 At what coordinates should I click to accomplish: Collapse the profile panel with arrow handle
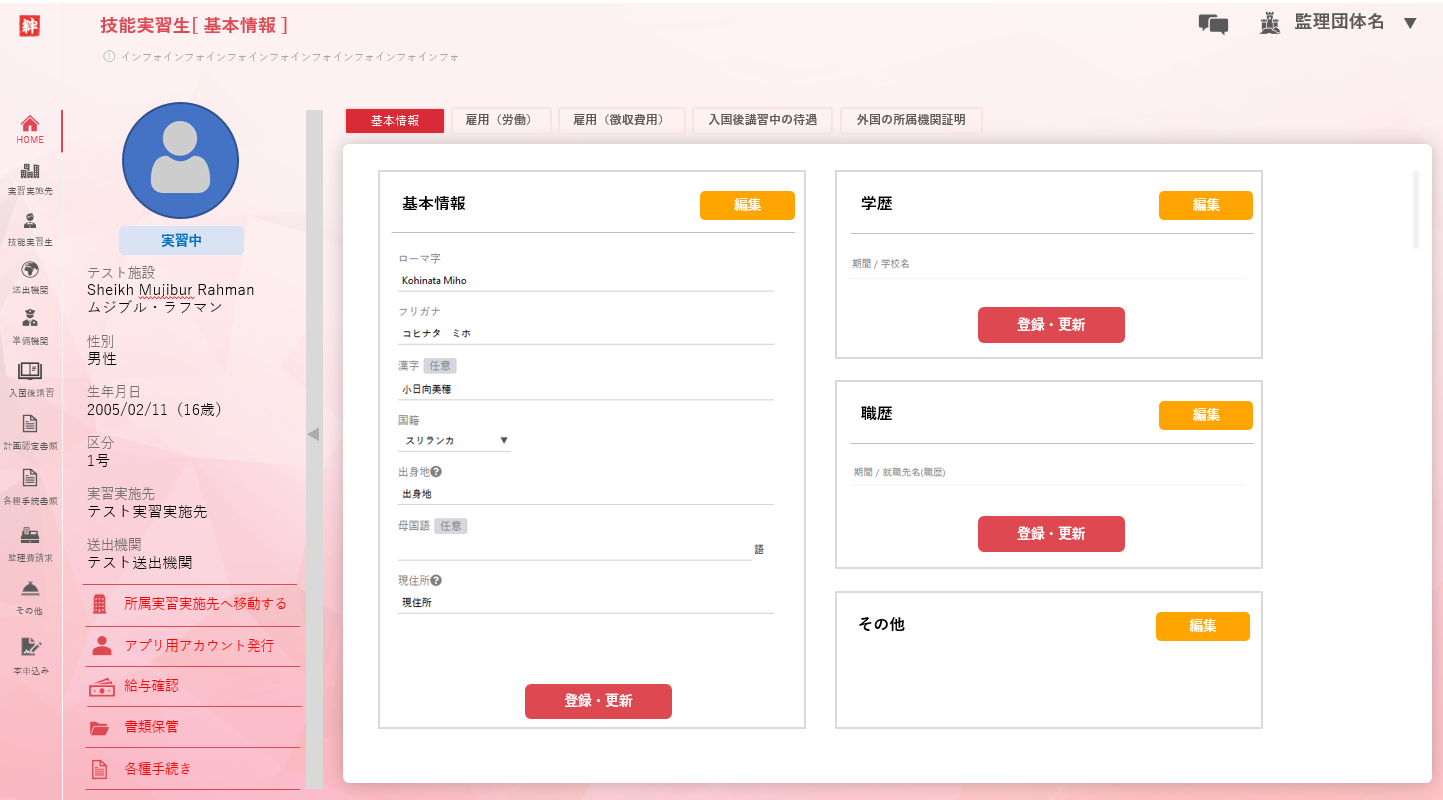(313, 434)
